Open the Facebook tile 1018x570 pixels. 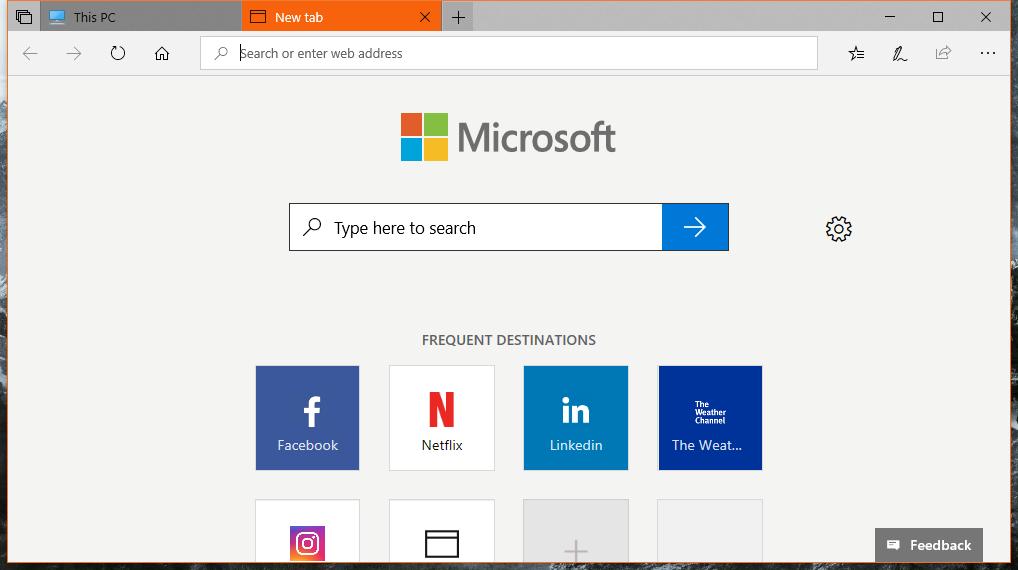coord(307,417)
